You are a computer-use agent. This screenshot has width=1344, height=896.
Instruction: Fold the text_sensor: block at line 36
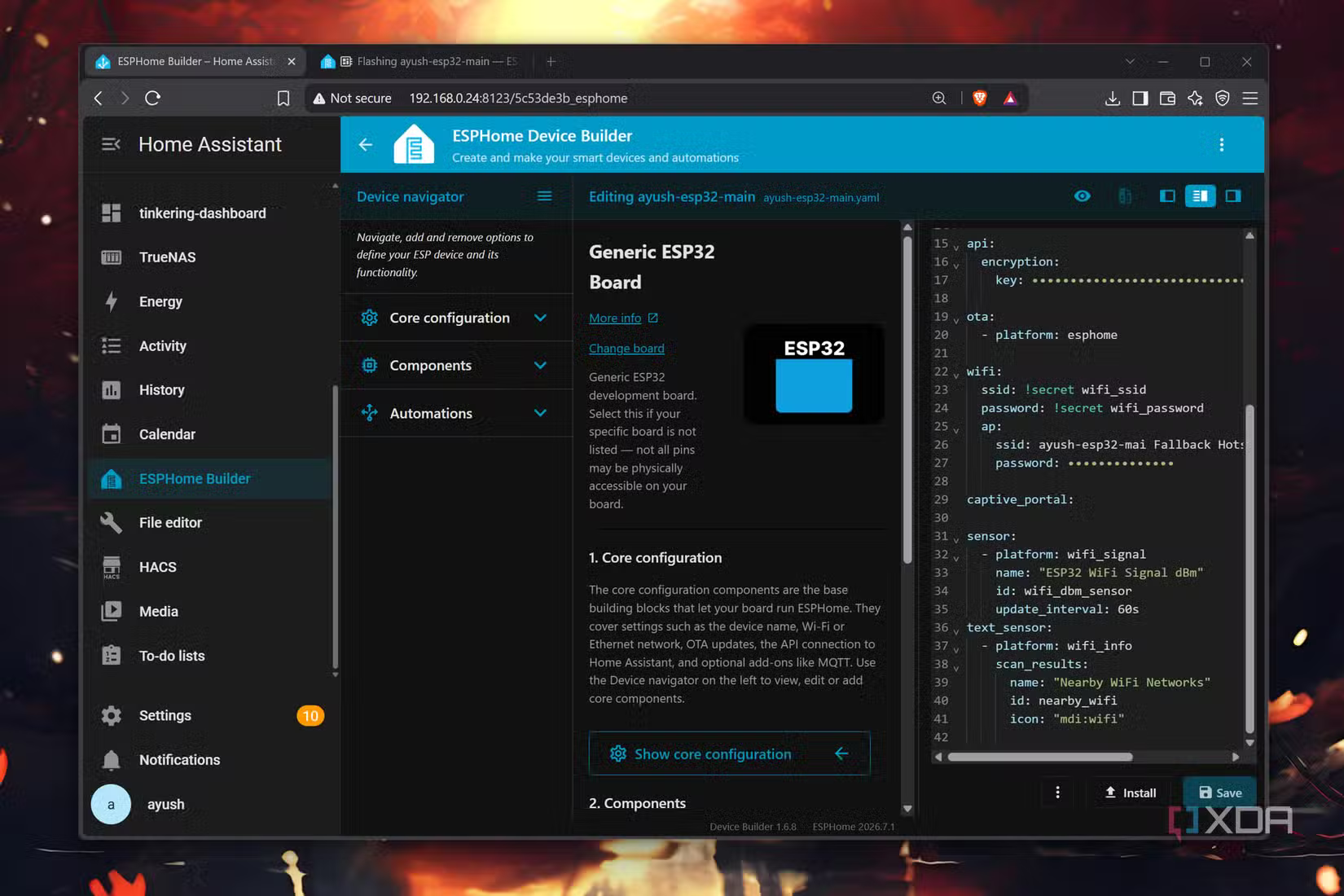956,630
